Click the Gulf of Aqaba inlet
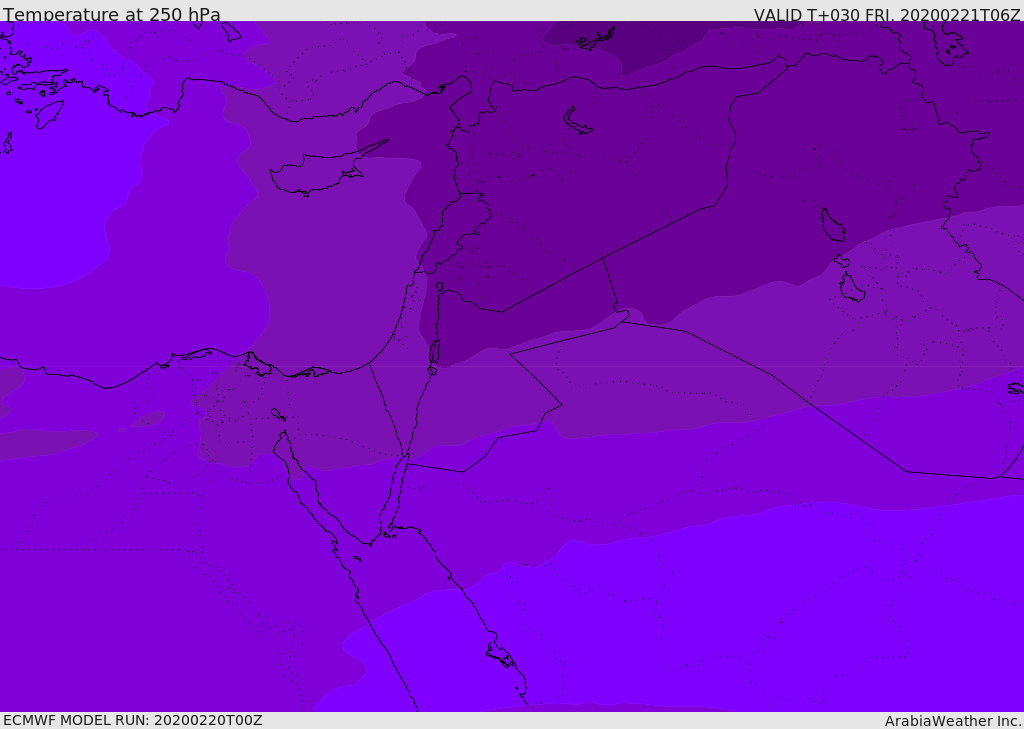Screen dimensions: 1024x729 pyautogui.click(x=393, y=495)
